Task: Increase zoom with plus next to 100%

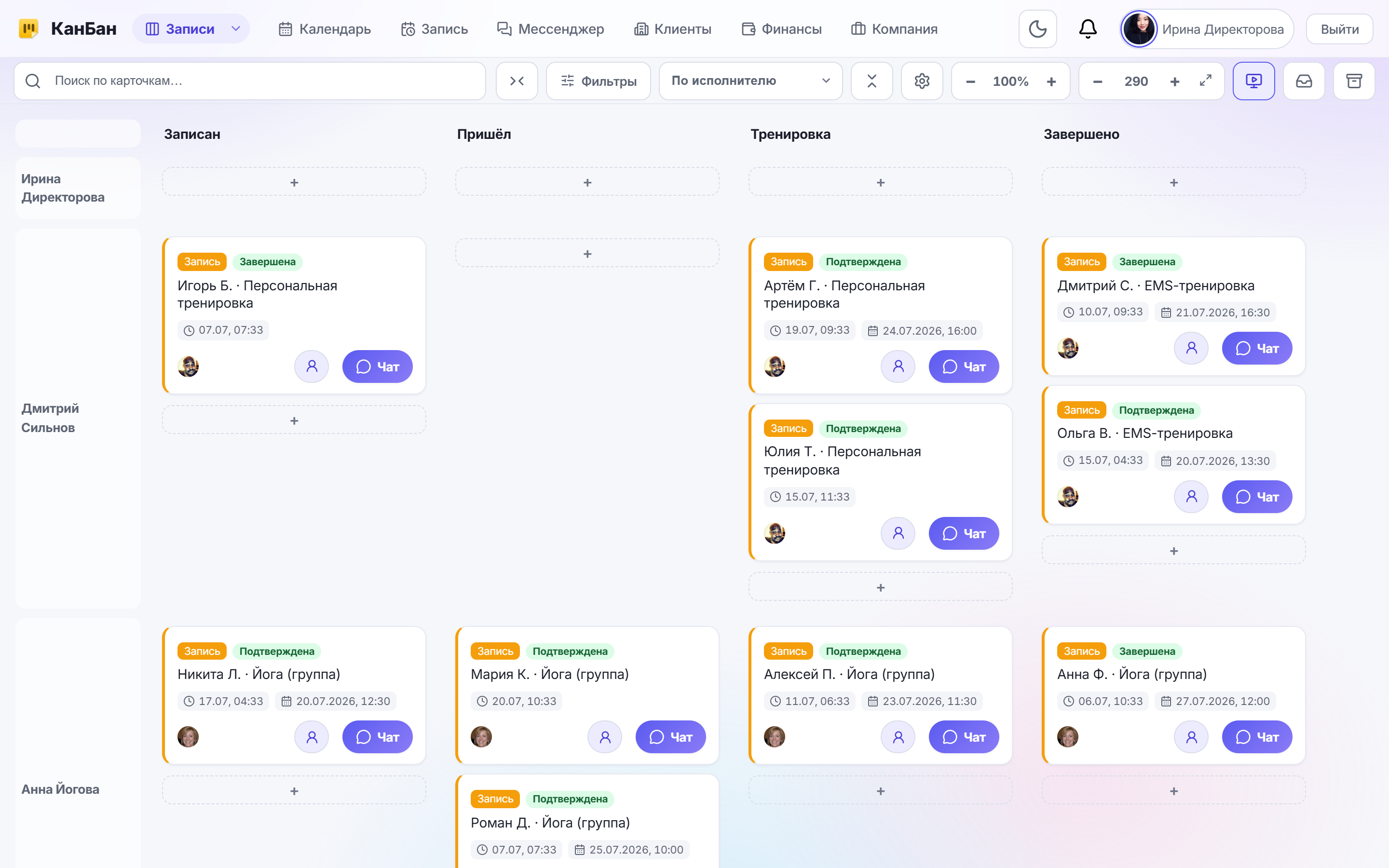Action: [1051, 81]
